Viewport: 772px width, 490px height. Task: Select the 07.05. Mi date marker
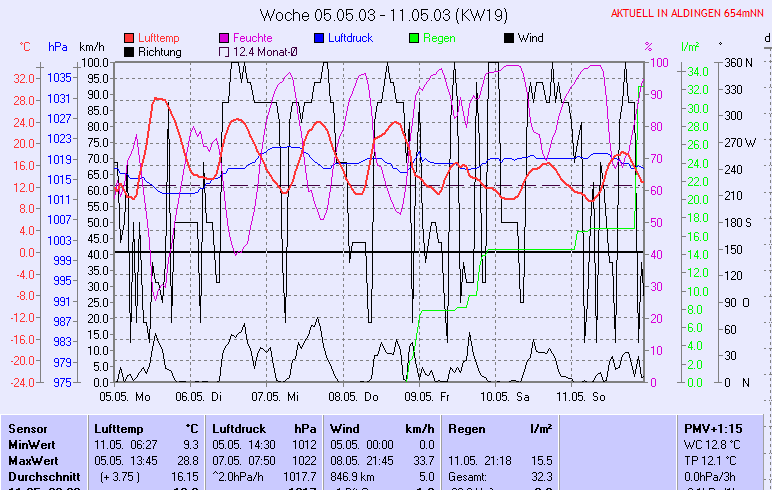pyautogui.click(x=282, y=396)
